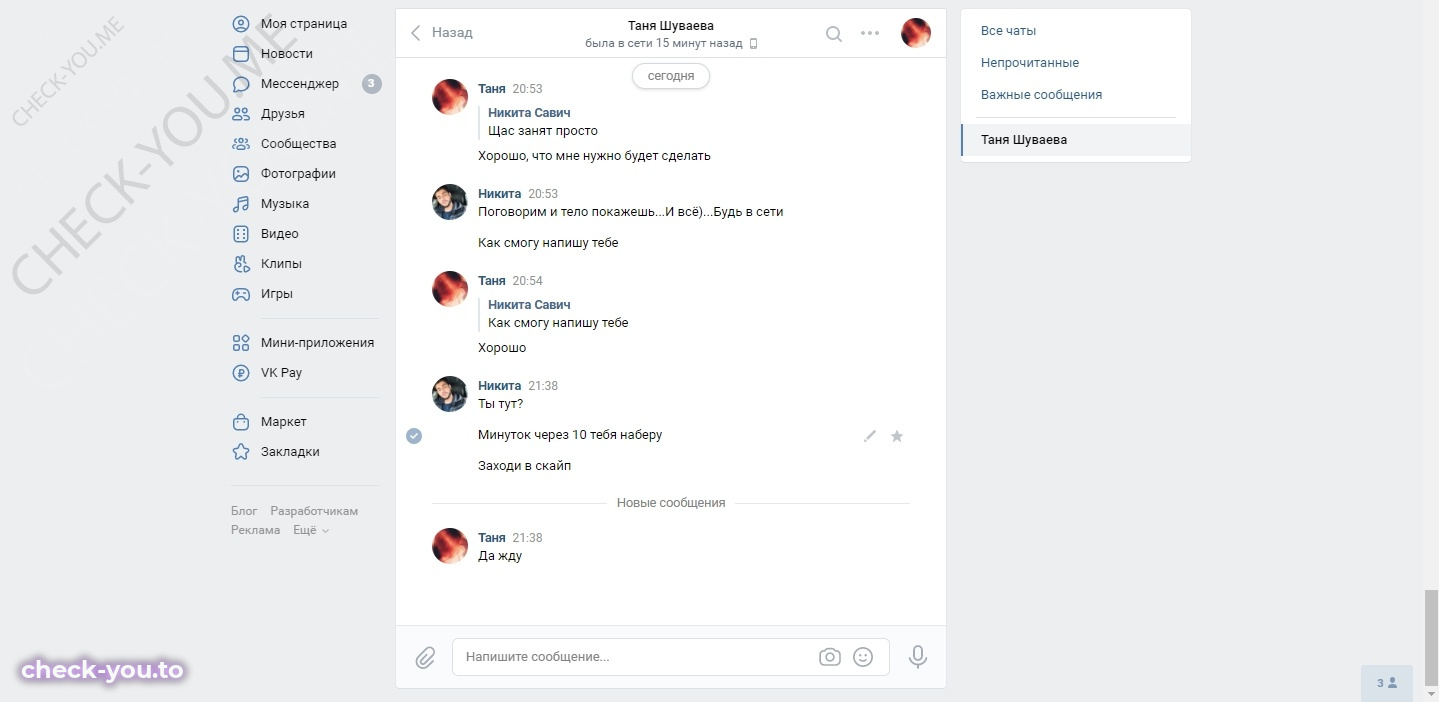
Task: Click sender name Таня at 20:54
Action: pyautogui.click(x=492, y=281)
